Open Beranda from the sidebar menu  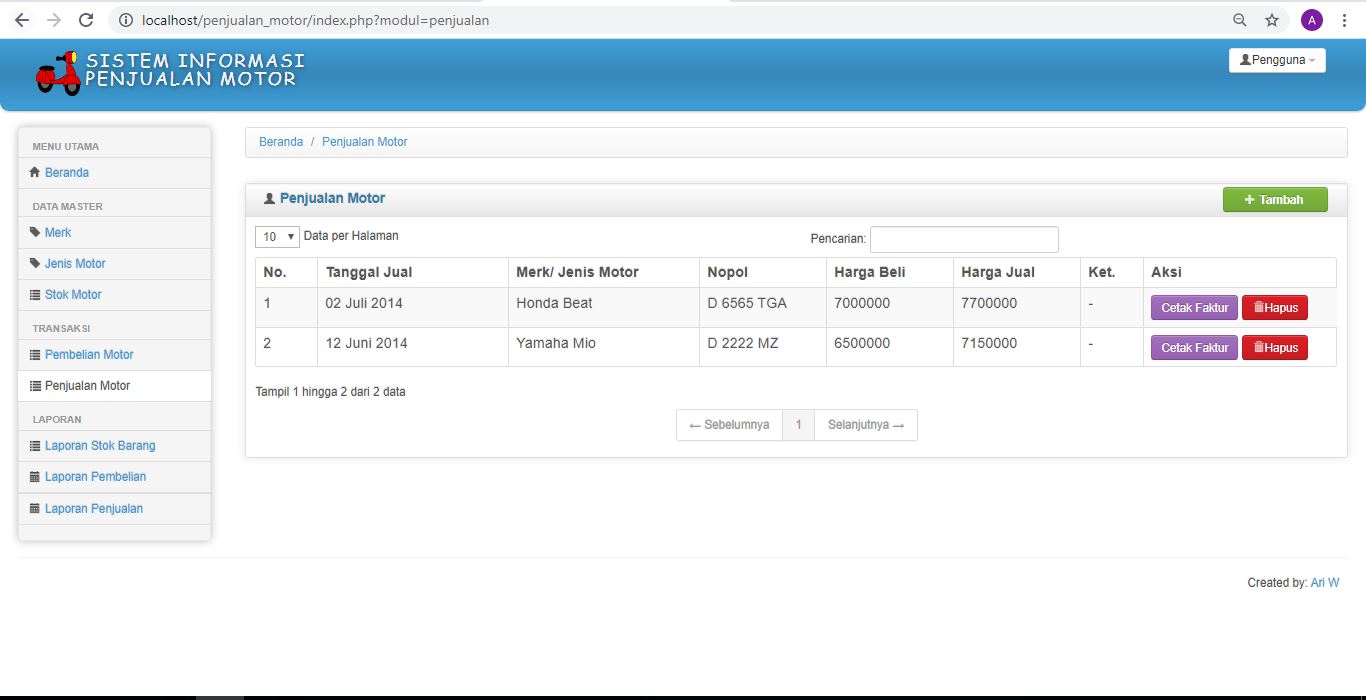tap(67, 173)
